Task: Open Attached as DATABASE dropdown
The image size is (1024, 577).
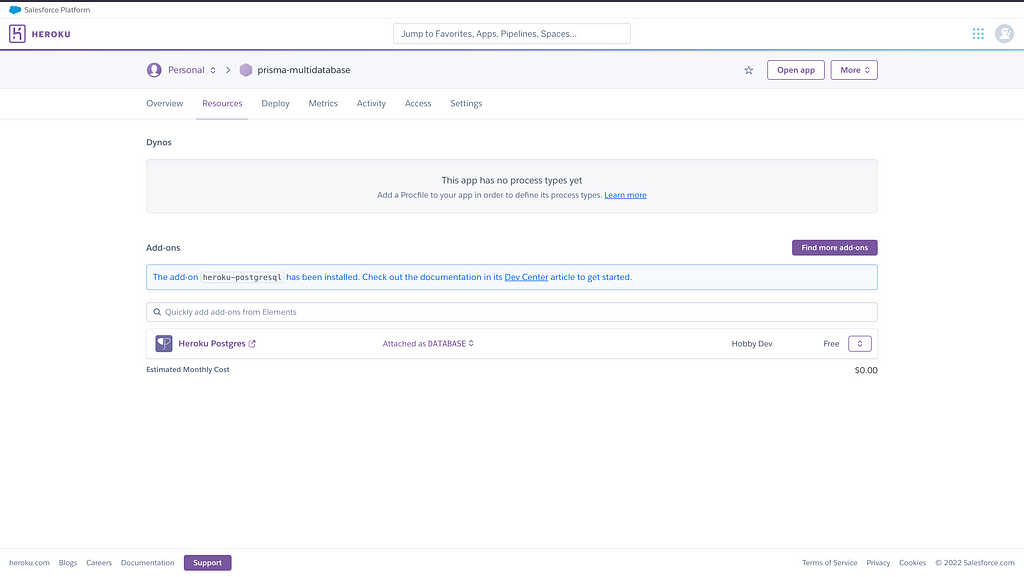Action: [x=428, y=343]
